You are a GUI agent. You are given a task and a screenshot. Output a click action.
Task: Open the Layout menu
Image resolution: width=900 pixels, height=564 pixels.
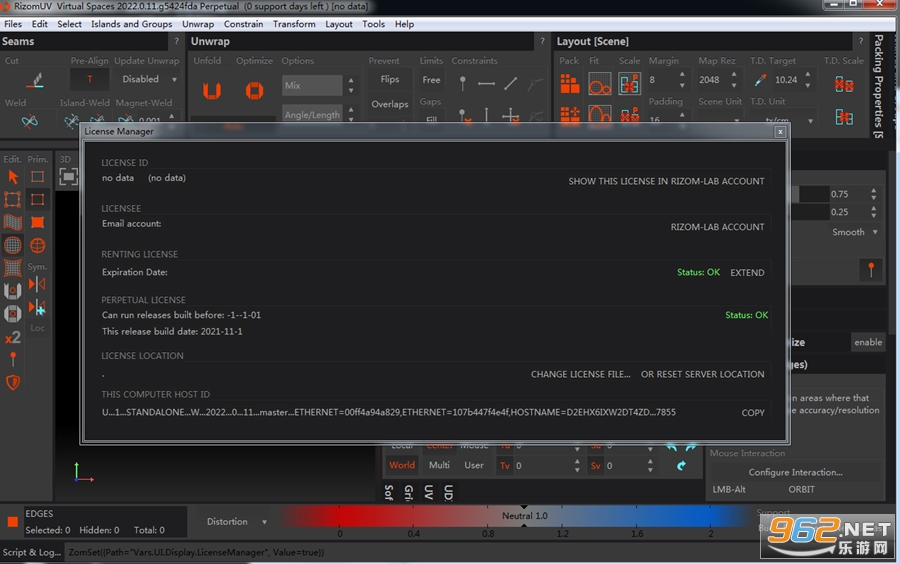[339, 24]
